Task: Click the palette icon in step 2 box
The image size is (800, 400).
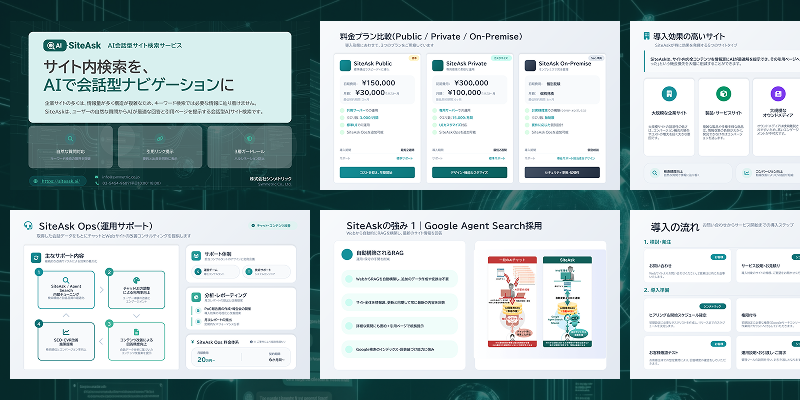Action: click(x=136, y=280)
